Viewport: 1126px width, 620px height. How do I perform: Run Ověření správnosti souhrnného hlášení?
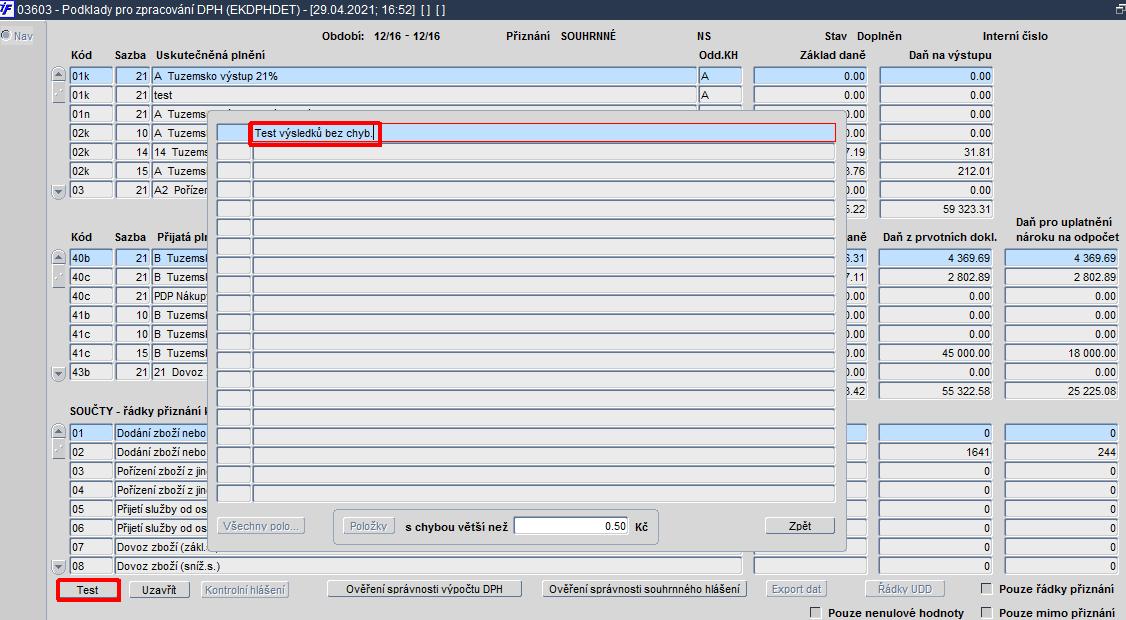(x=644, y=589)
